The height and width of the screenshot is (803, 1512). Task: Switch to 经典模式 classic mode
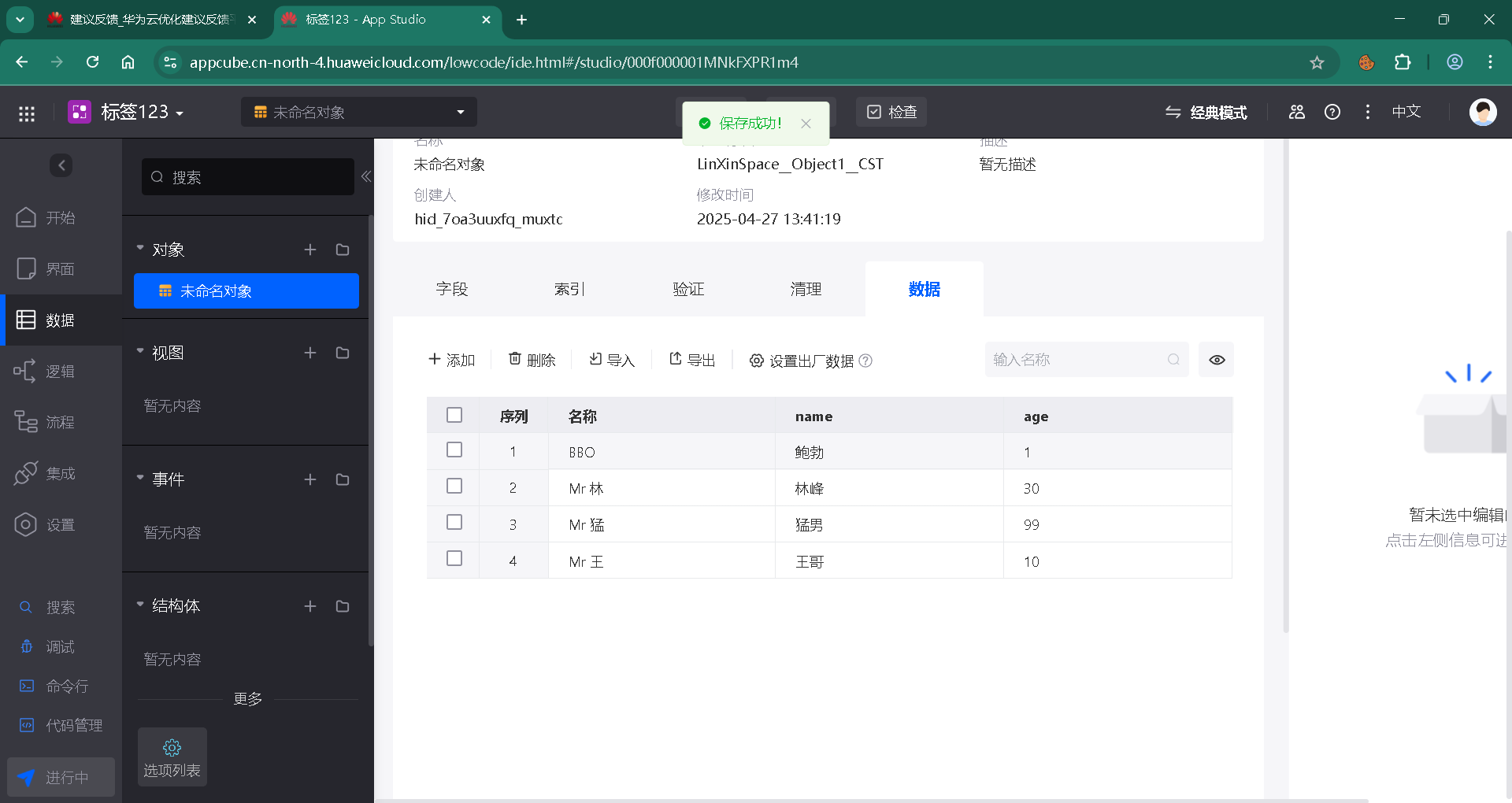pos(1206,113)
